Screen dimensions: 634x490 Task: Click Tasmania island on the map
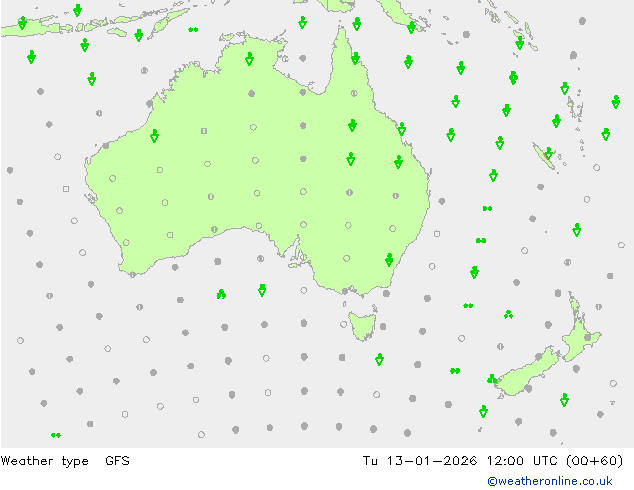tap(363, 326)
